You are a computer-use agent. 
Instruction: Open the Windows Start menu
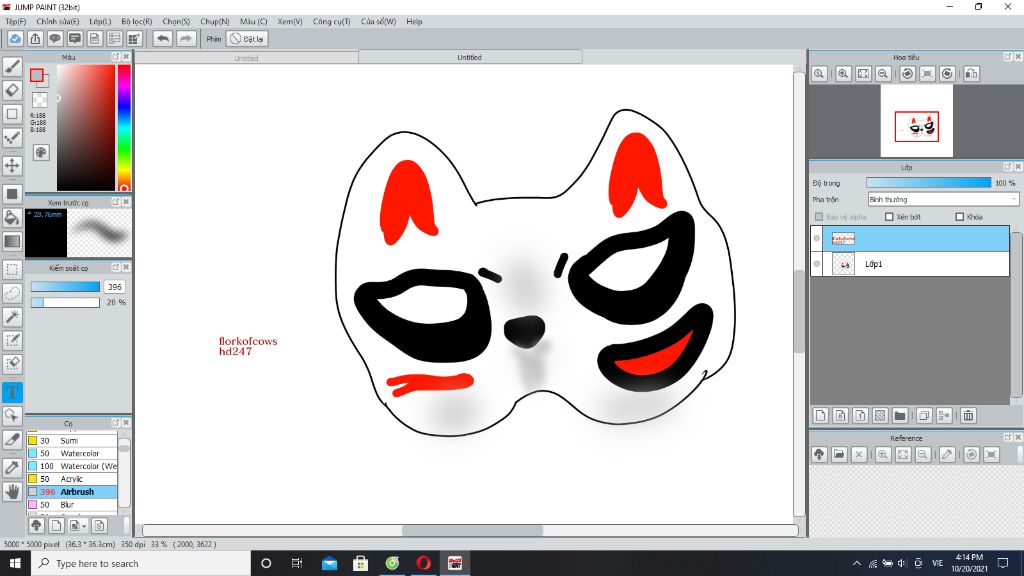15,563
